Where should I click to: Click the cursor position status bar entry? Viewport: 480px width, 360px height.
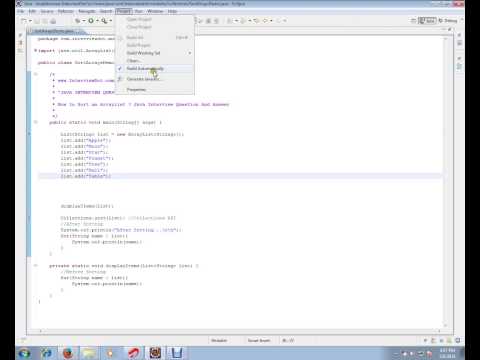[x=288, y=340]
